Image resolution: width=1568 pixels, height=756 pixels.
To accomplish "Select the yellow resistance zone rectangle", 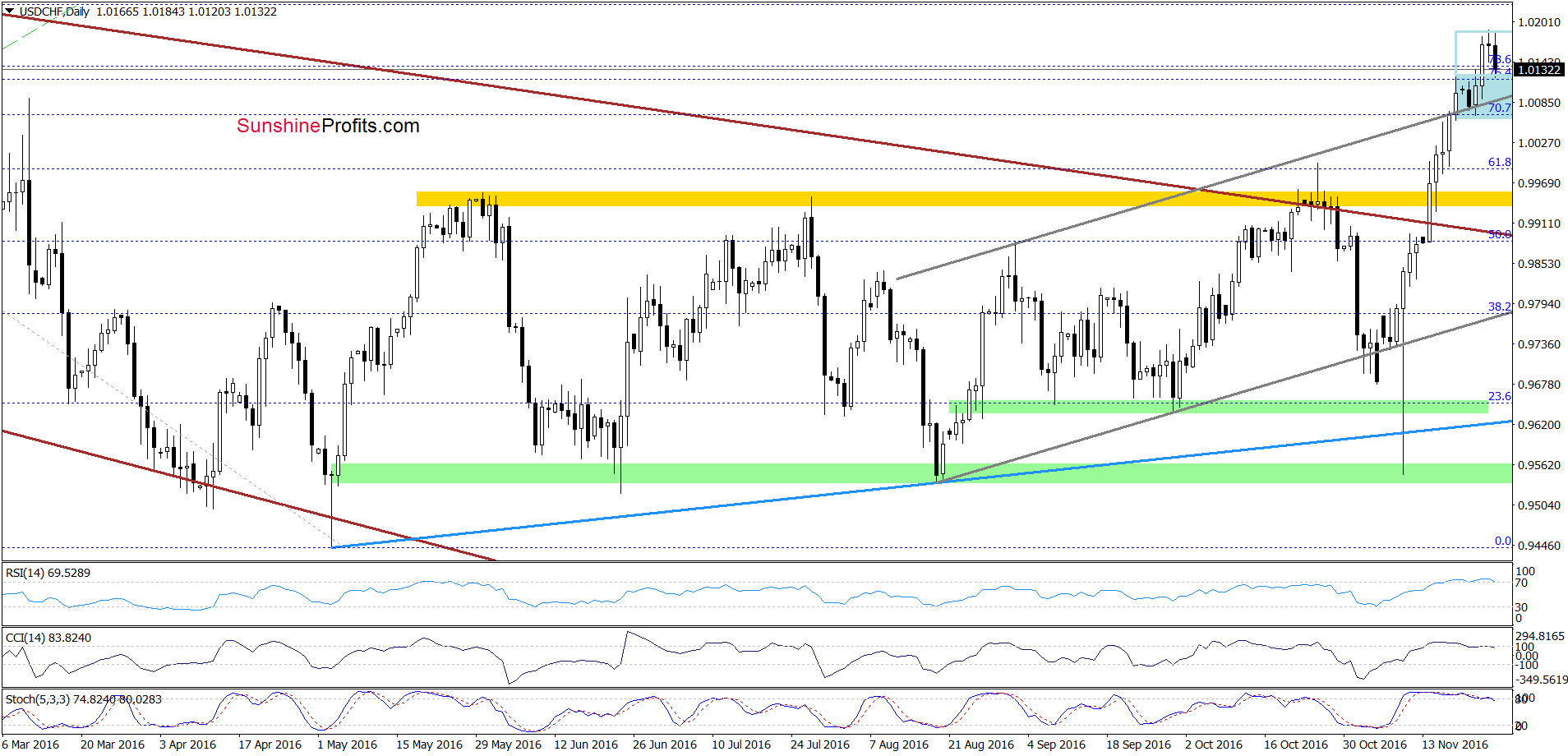I will tap(964, 199).
